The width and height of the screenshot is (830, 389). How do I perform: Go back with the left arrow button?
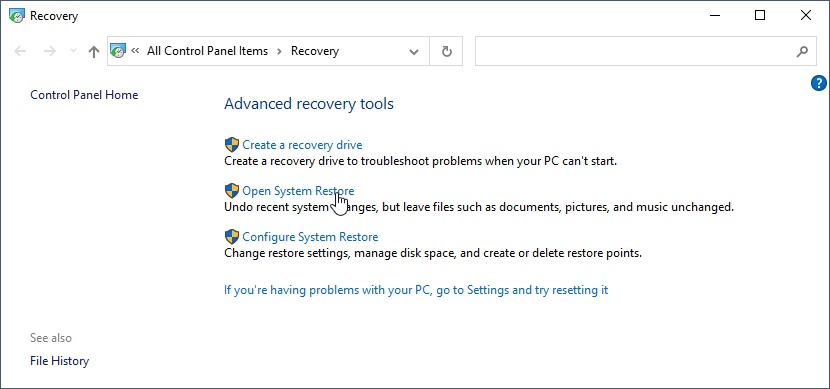[x=20, y=51]
